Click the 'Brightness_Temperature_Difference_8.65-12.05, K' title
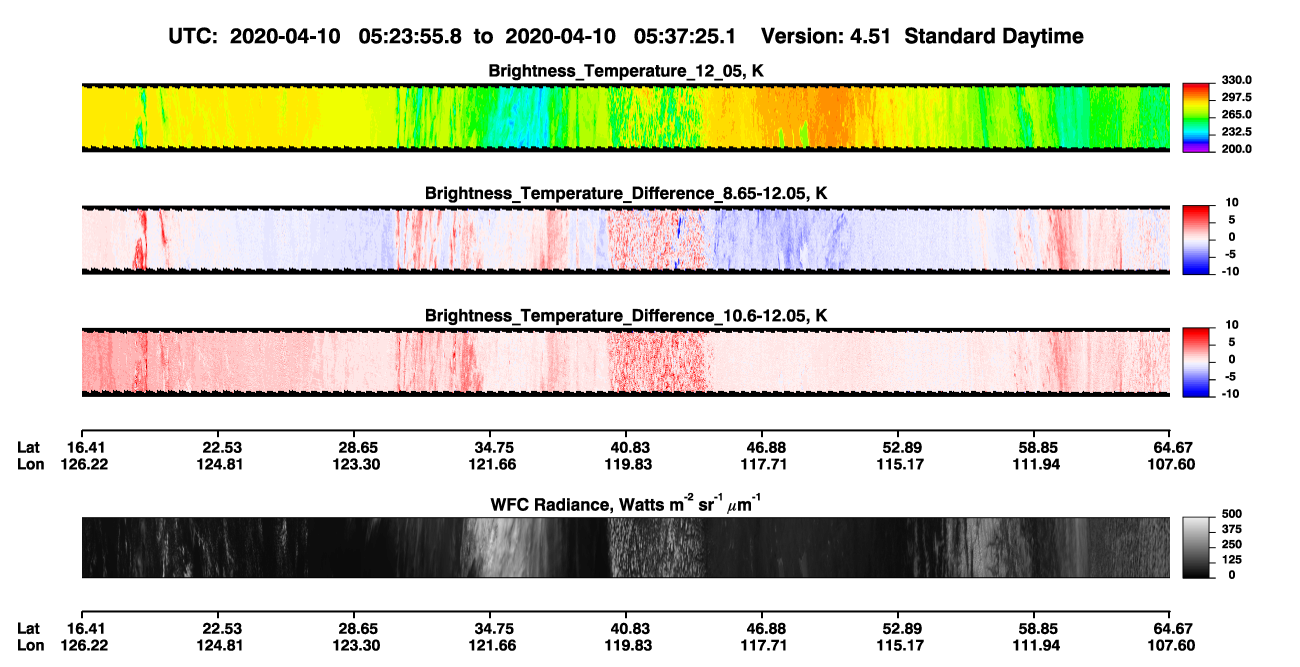Screen dimensions: 1300x667 pyautogui.click(x=626, y=193)
